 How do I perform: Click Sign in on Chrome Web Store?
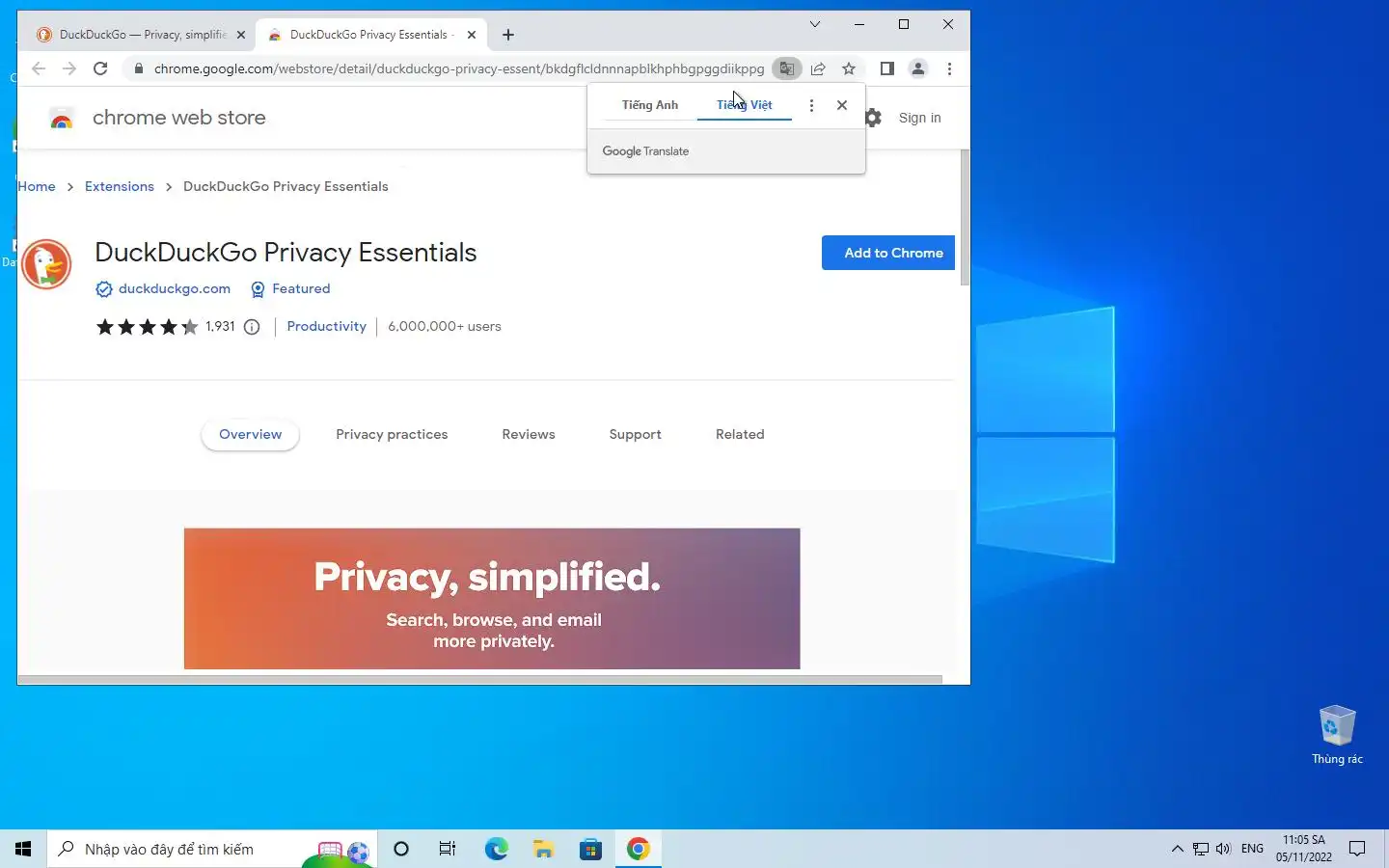coord(919,118)
